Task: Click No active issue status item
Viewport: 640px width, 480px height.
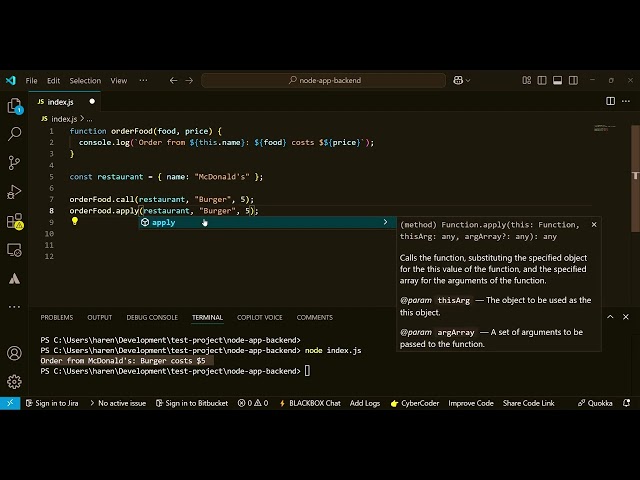Action: [118, 403]
